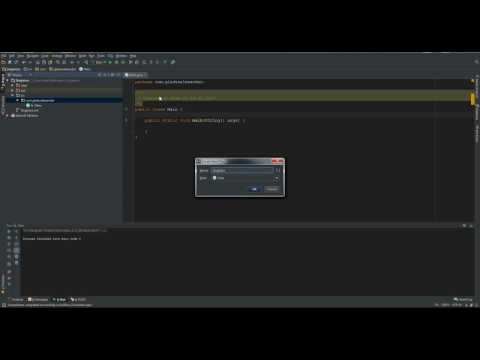
Task: Select the highlighted package in the project tree
Action: (38, 100)
